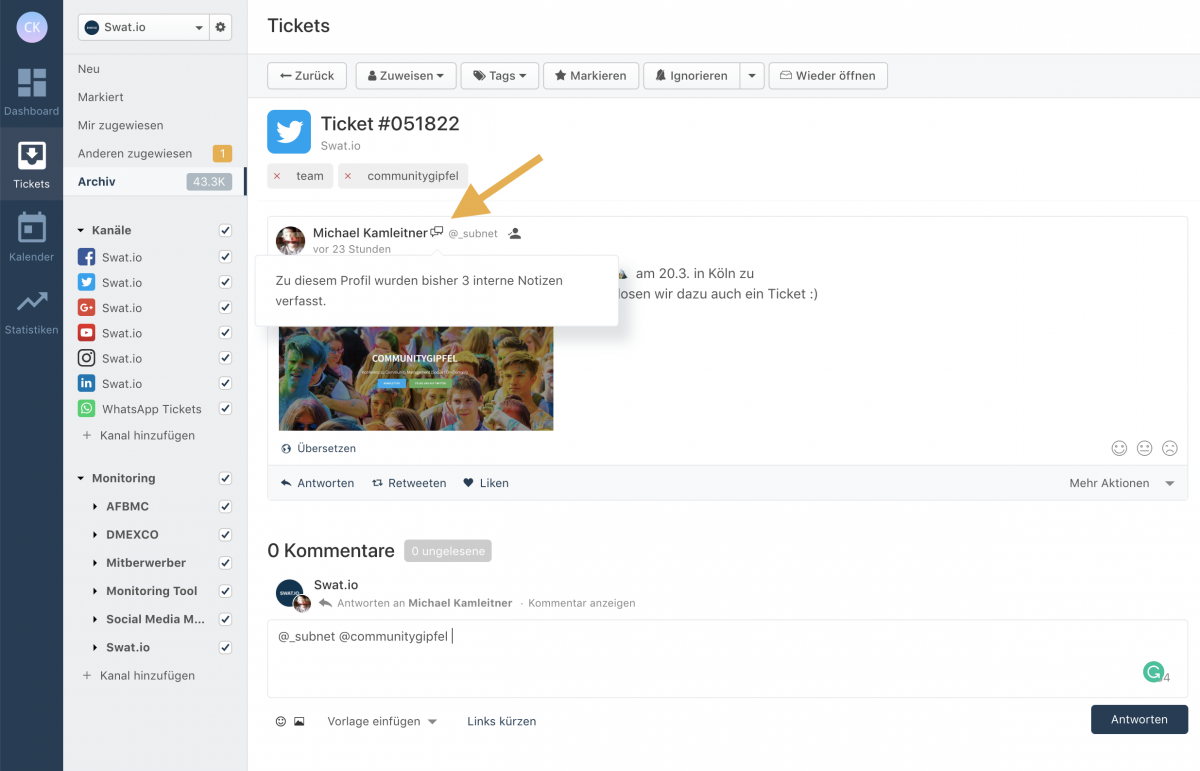1200x771 pixels.
Task: Uncheck Facebook Swat.io channel checkbox
Action: pos(225,258)
